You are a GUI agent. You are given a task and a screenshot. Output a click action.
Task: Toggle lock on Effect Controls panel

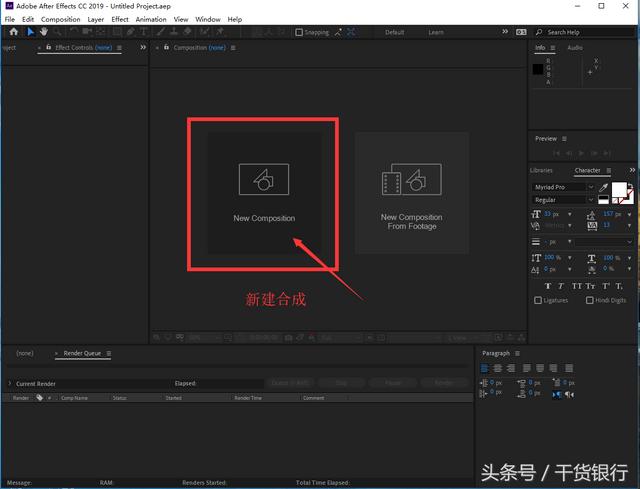pos(49,47)
